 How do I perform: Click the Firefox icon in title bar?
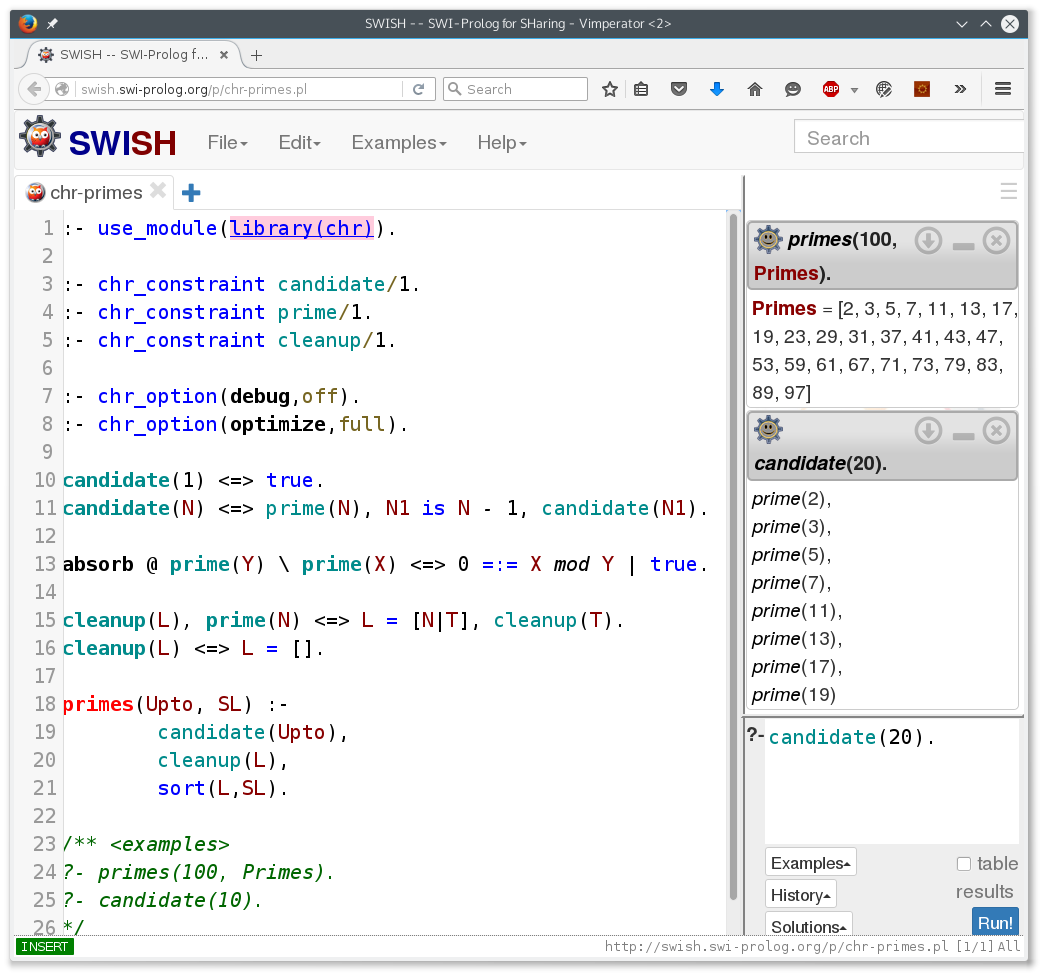(x=28, y=24)
